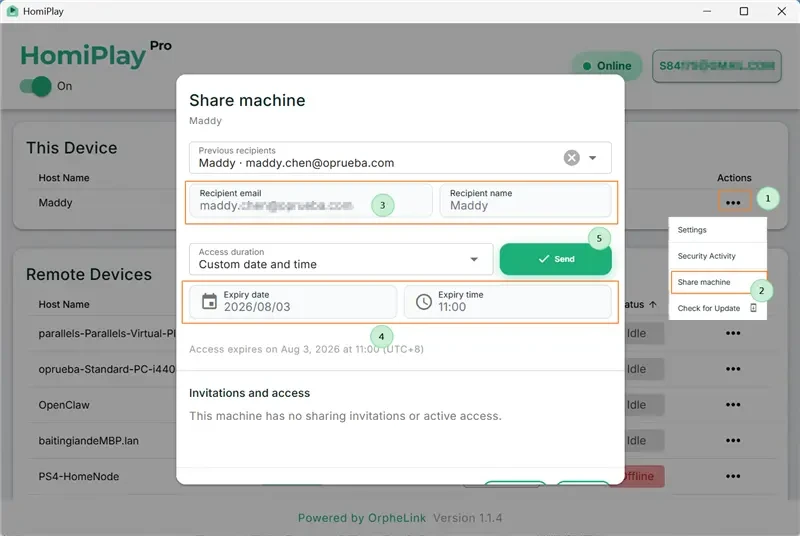Click Host Name header in Remote Devices
The width and height of the screenshot is (800, 536).
coord(64,304)
